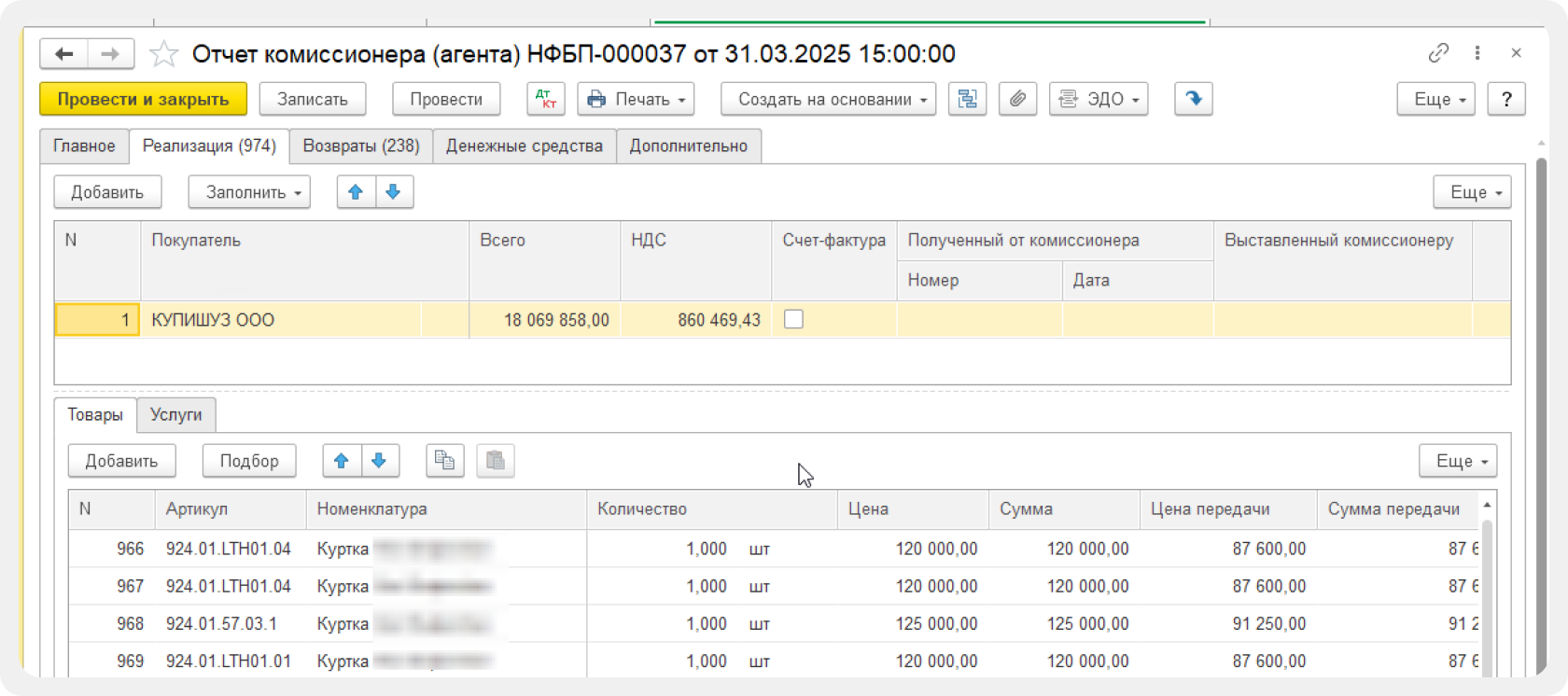
Task: Post the document with Провести
Action: [x=446, y=99]
